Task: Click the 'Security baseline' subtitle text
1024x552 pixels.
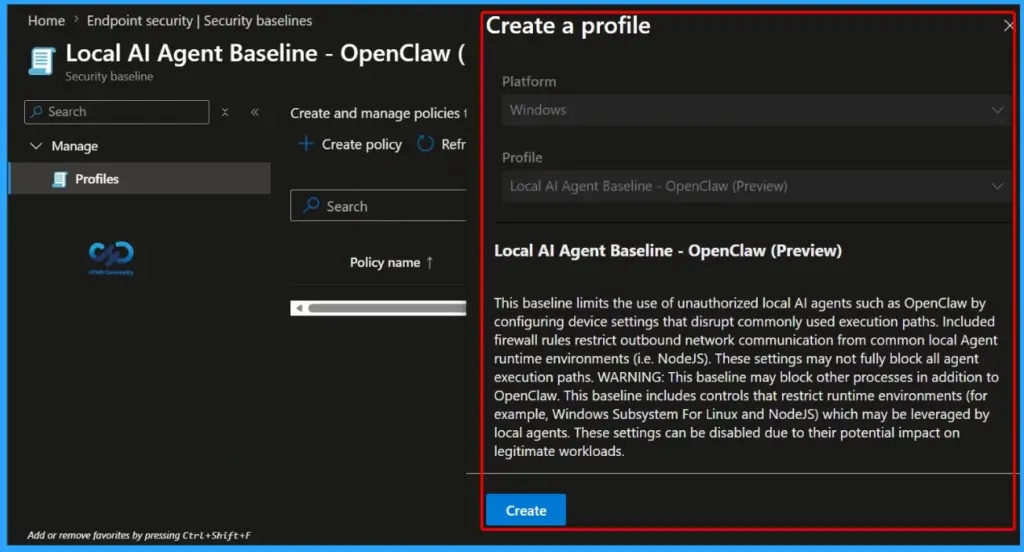Action: click(109, 76)
